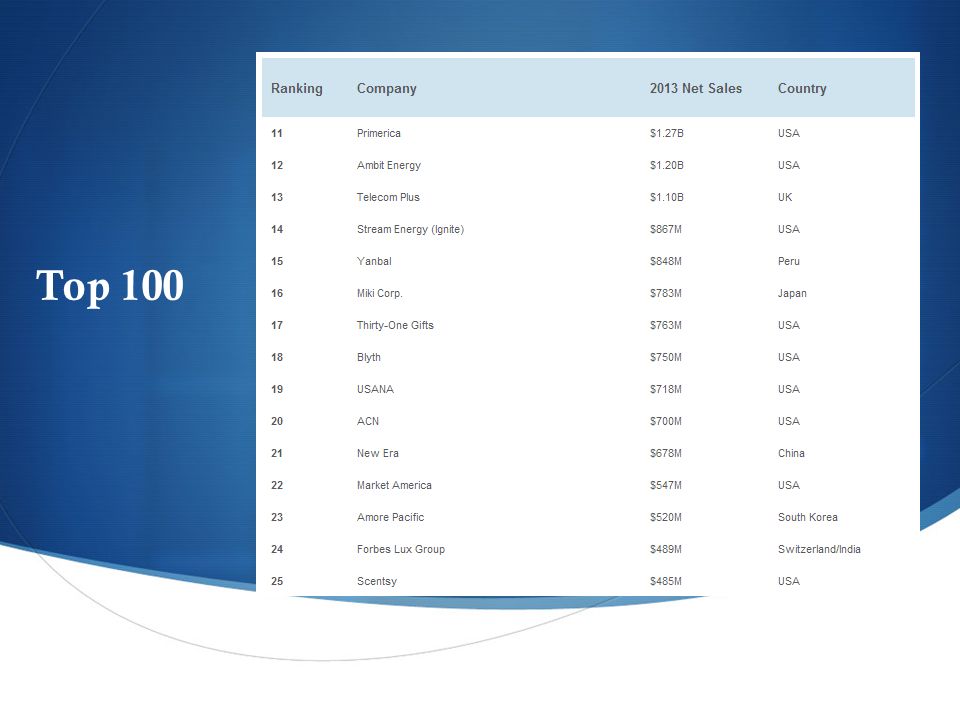Click ranking number 19
This screenshot has height=720, width=960.
(277, 389)
